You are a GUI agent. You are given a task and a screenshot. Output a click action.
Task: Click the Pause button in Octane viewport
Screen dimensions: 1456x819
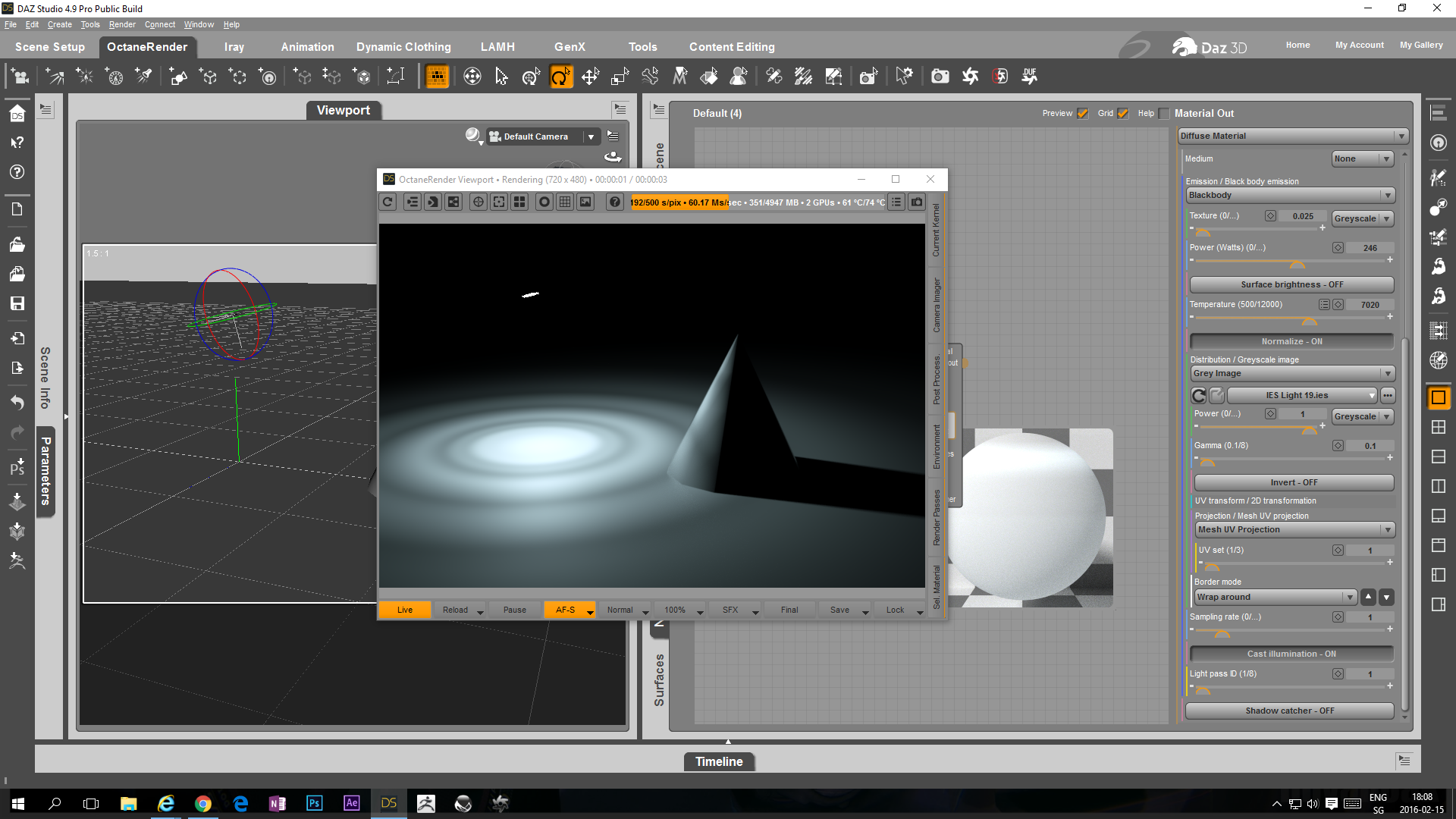(514, 610)
